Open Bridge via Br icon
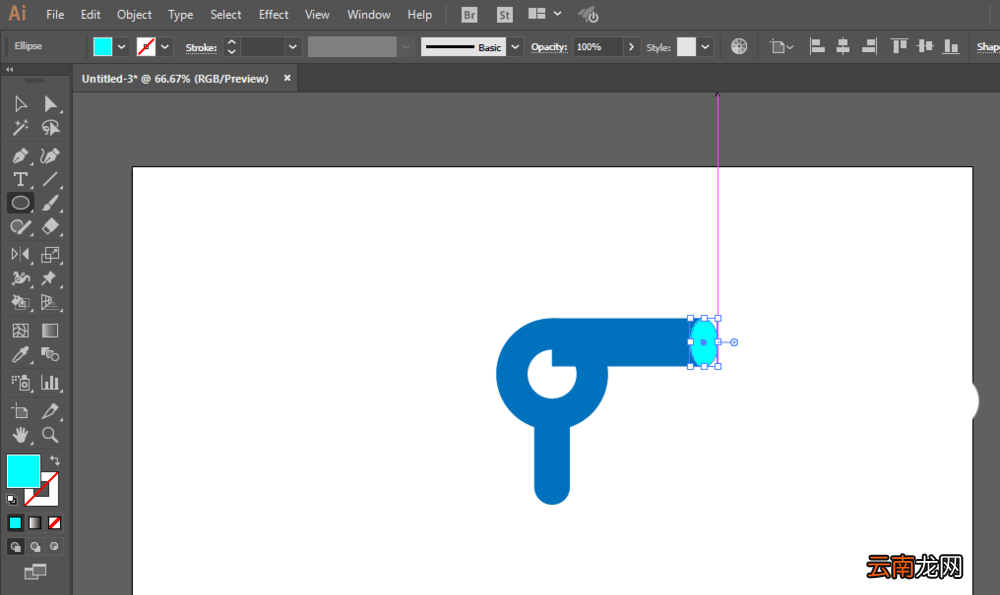The width and height of the screenshot is (1000, 595). point(469,15)
